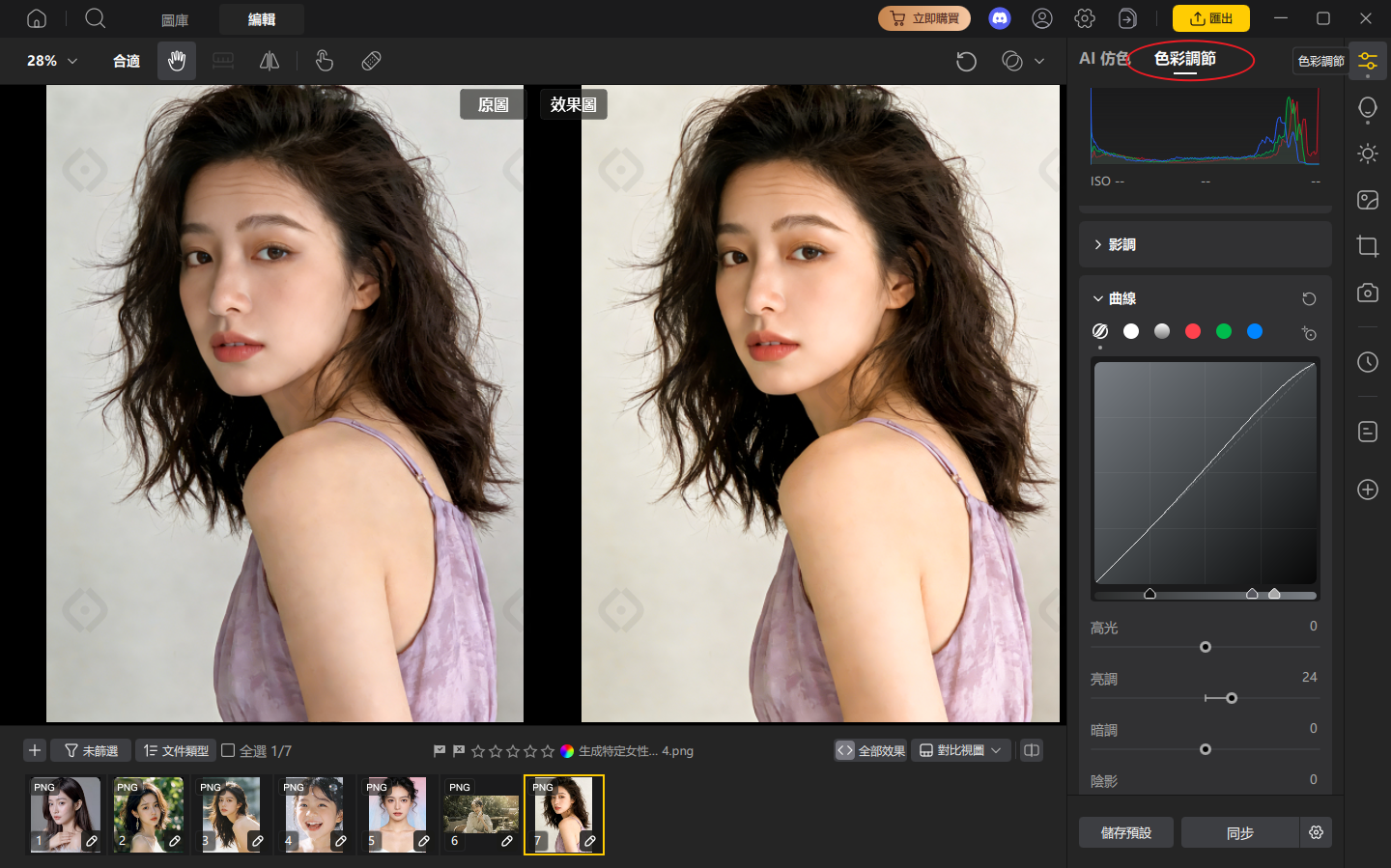Open the lightbulb panel in sidebar
1391x868 pixels.
pyautogui.click(x=1368, y=108)
